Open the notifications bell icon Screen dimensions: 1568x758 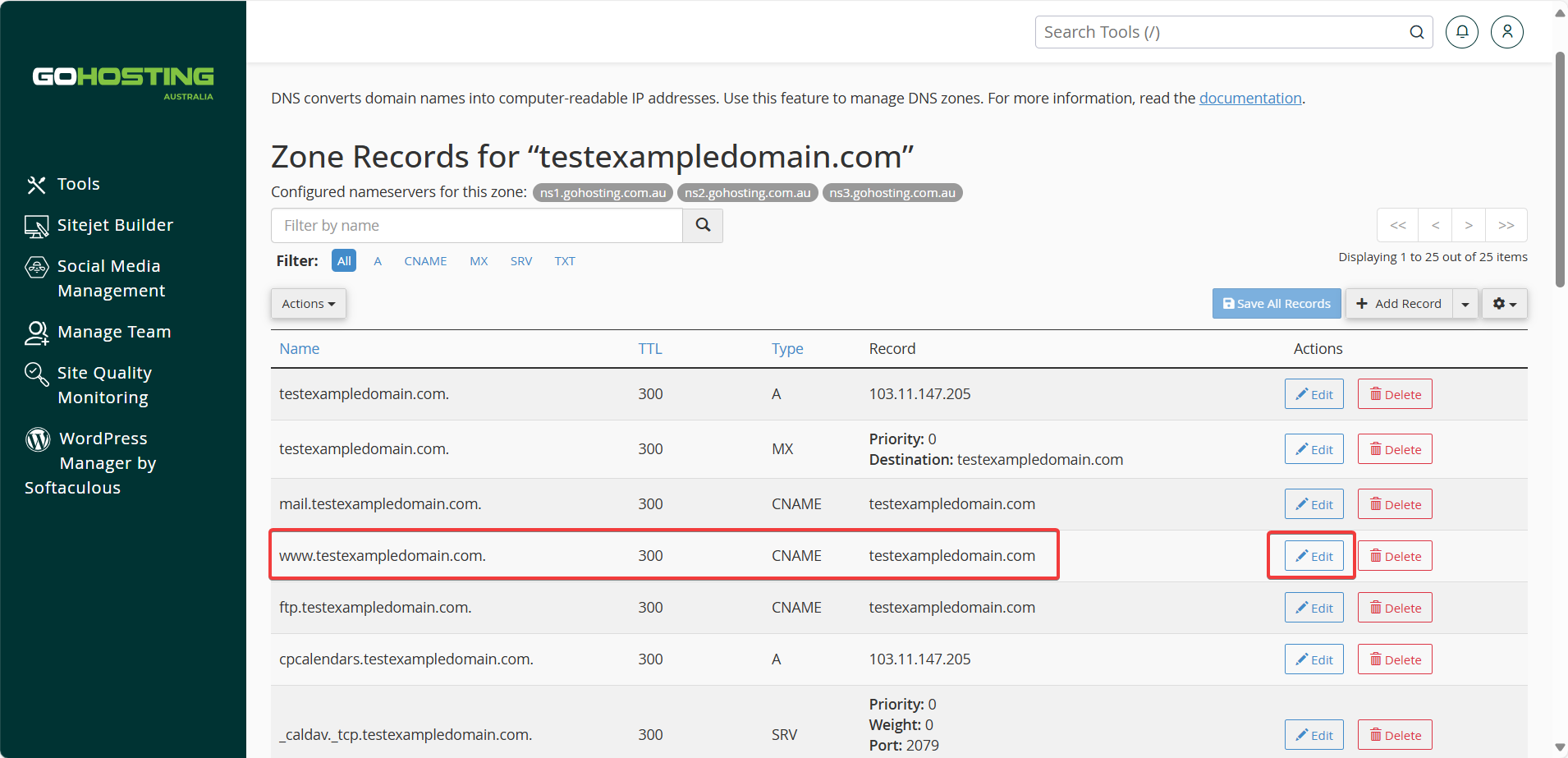1462,32
